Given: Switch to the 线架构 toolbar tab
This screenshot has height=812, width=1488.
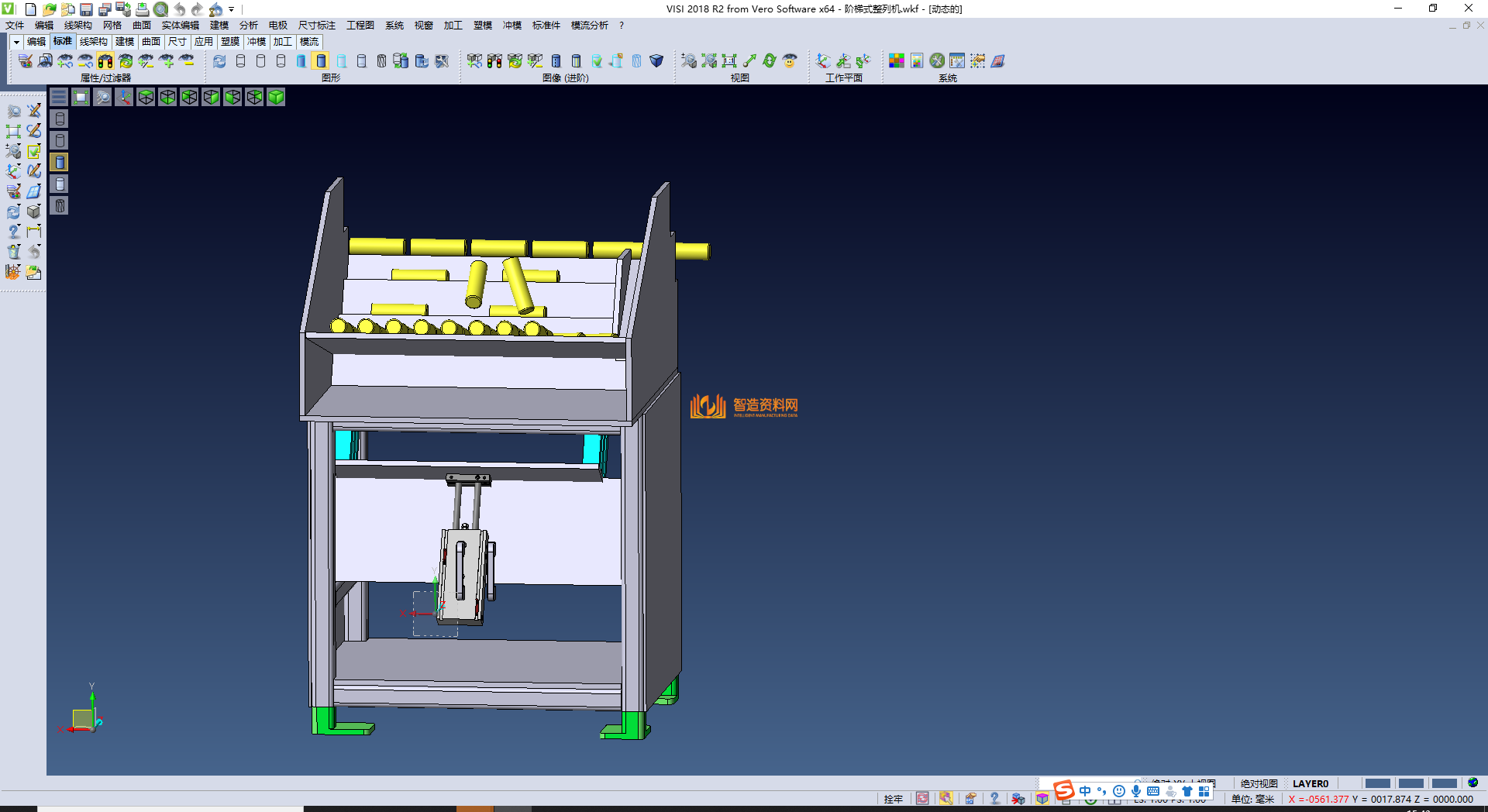Looking at the screenshot, I should (93, 42).
